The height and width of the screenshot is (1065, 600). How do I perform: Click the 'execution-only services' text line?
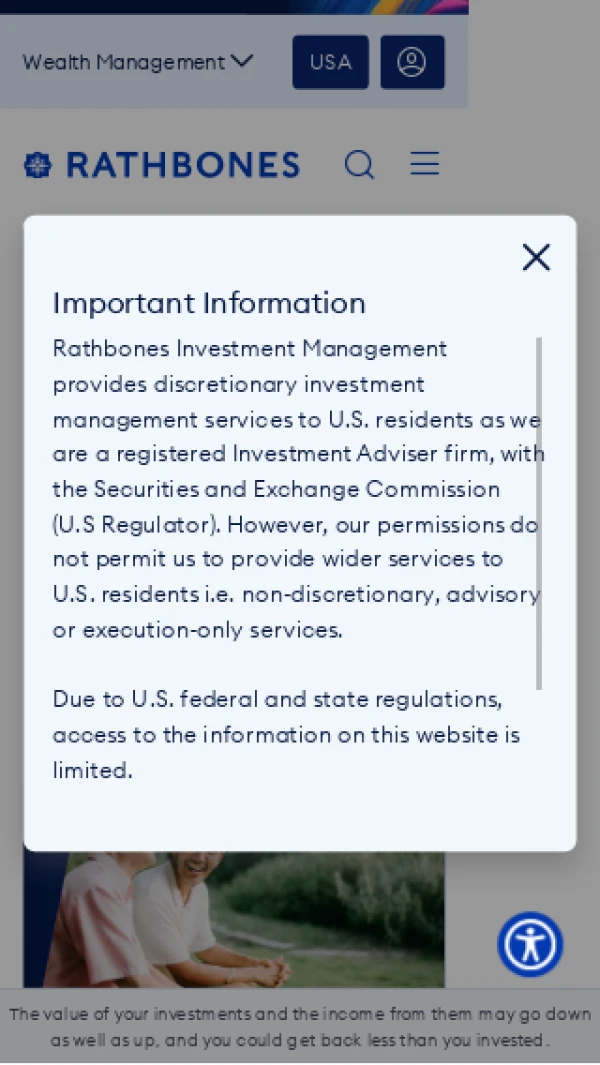(197, 630)
